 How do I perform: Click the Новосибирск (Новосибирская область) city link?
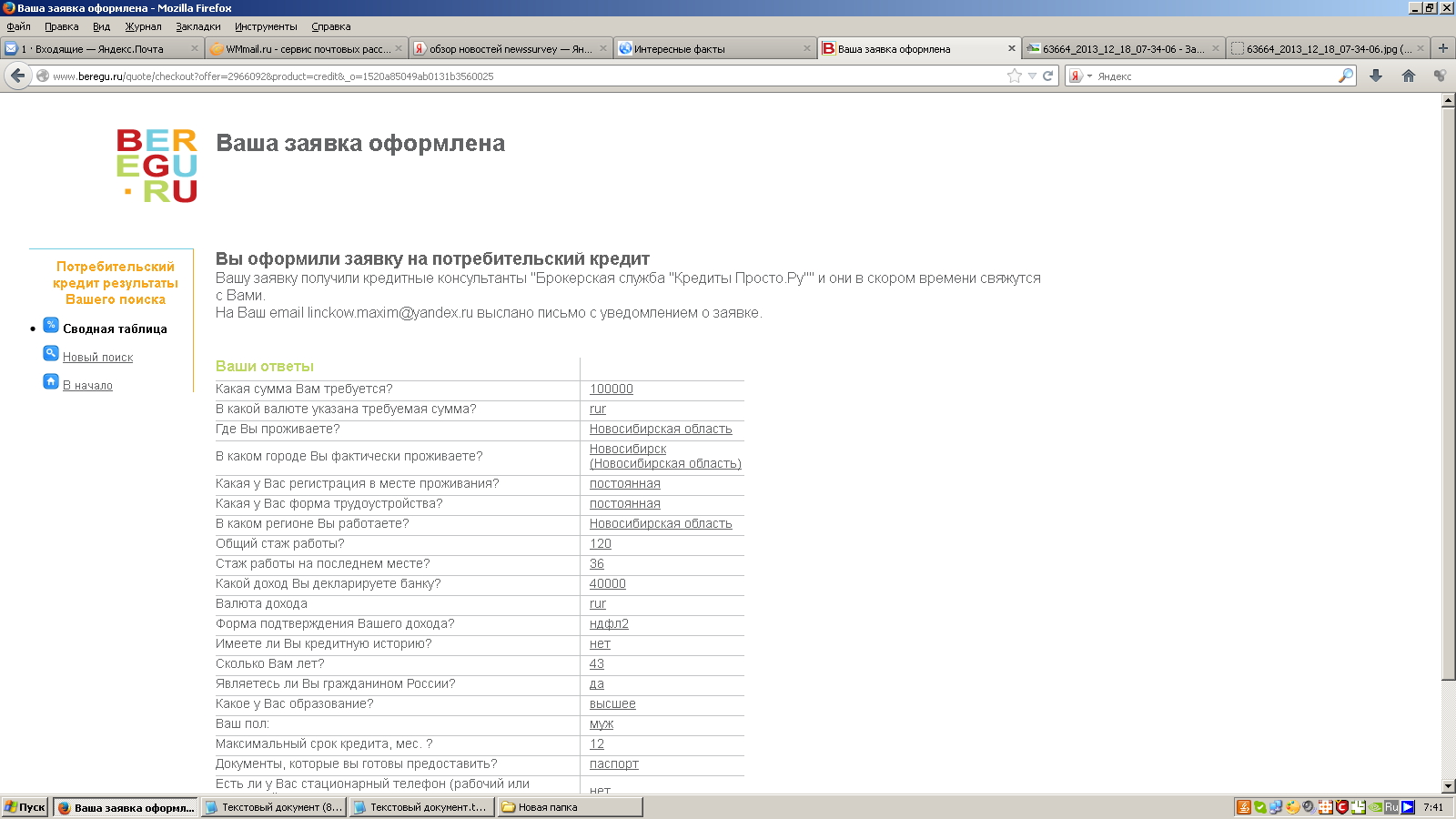click(665, 457)
